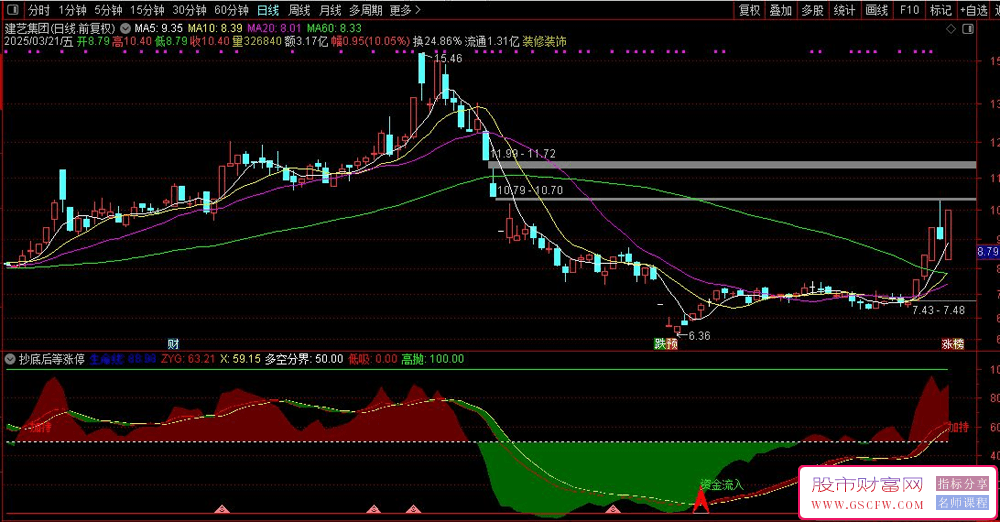Click the MA10: 8.39 indicator label
1000x522 pixels.
click(215, 29)
